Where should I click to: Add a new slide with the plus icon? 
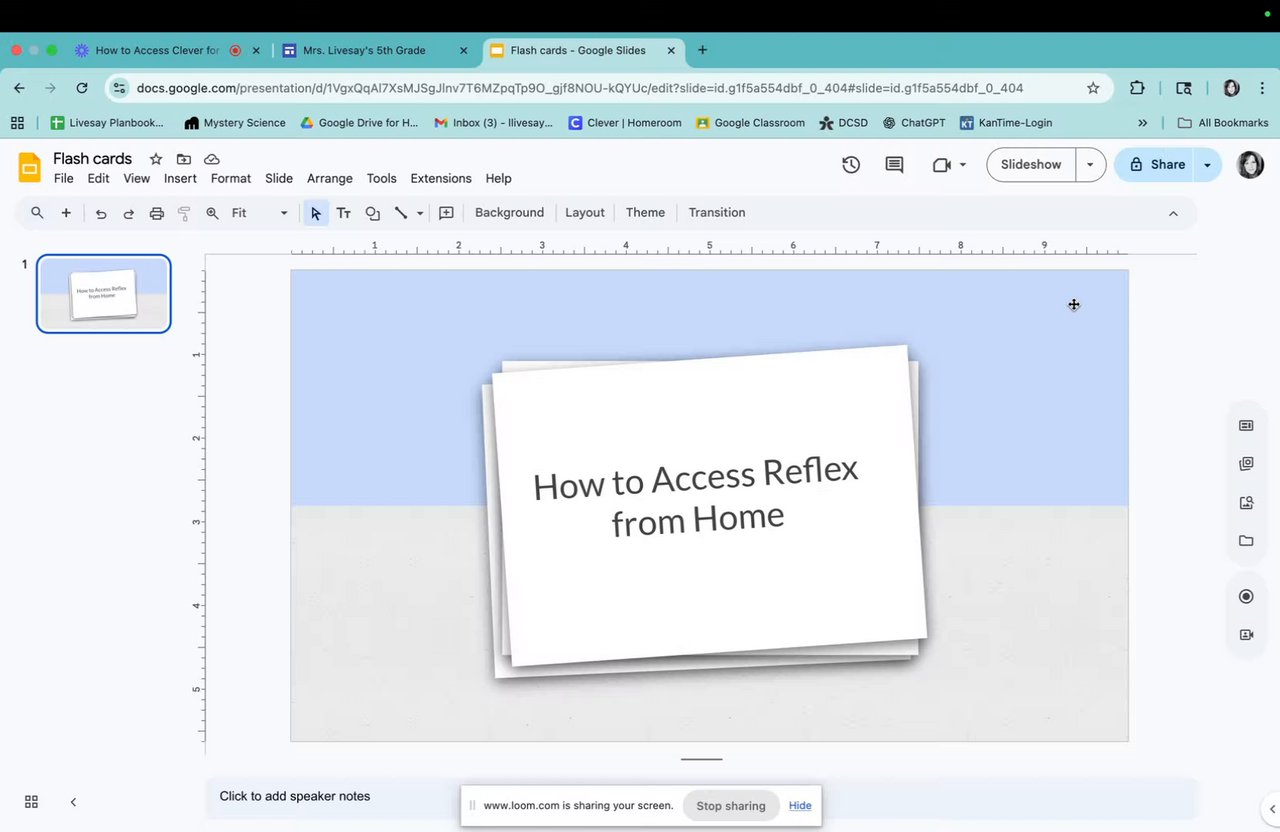[x=66, y=213]
